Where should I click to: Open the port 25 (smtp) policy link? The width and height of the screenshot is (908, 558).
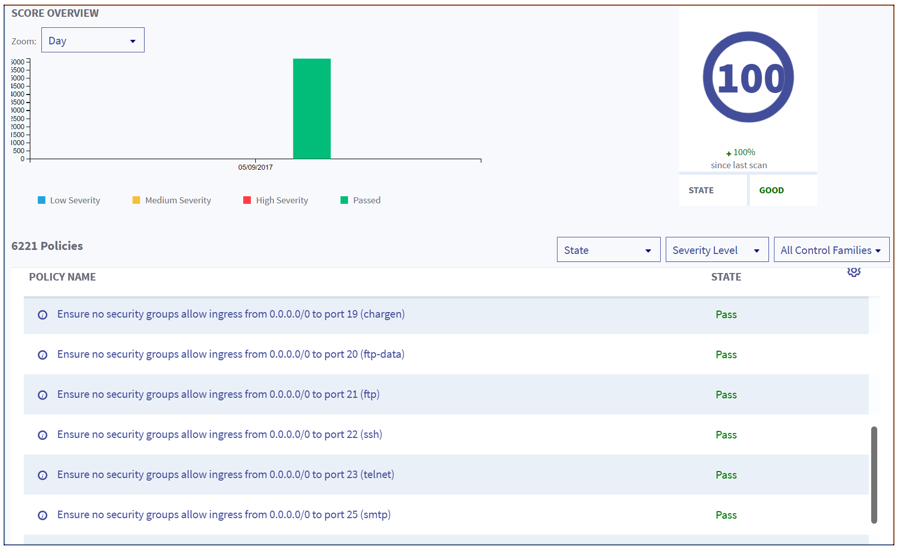coord(224,514)
